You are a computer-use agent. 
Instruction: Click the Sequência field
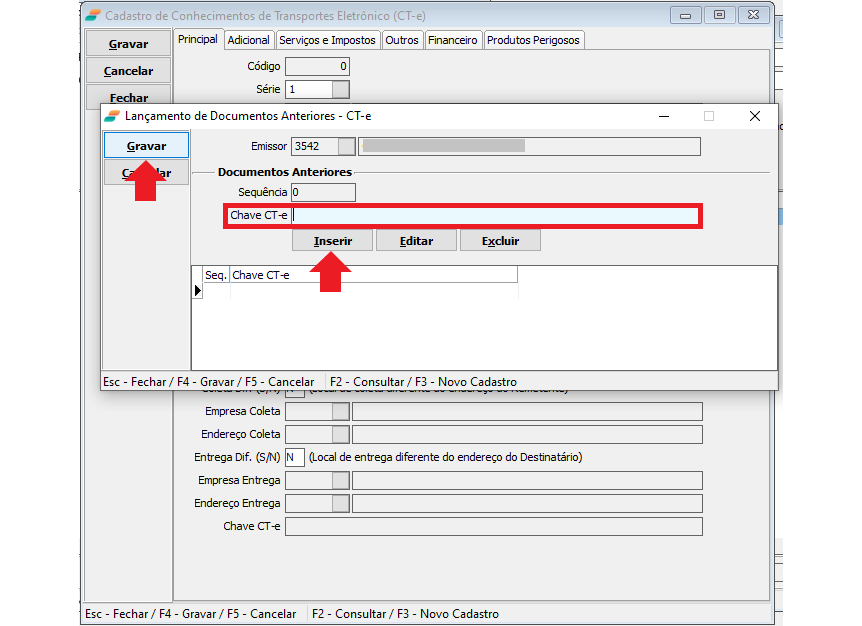pos(322,192)
